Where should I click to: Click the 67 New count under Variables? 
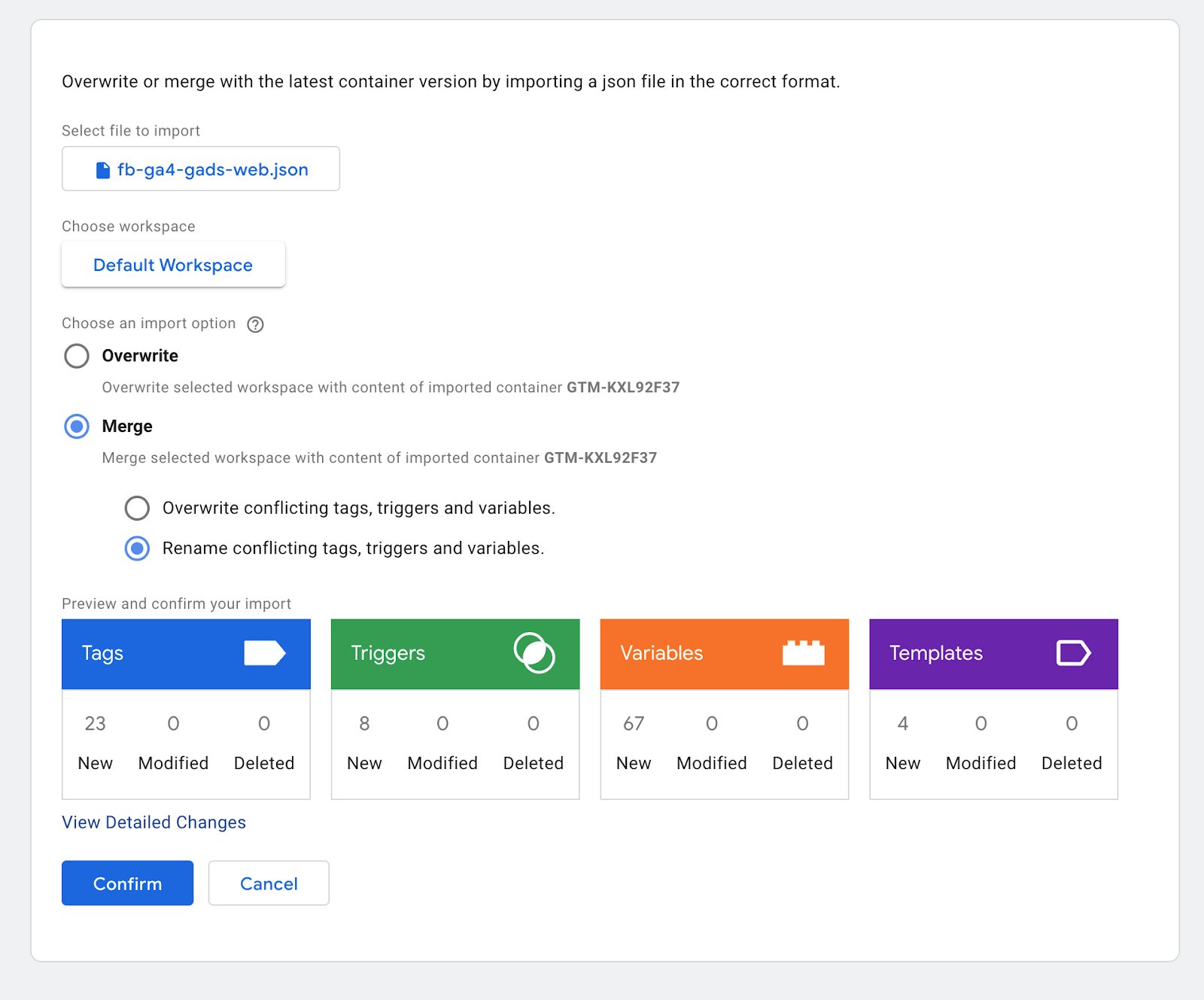pyautogui.click(x=634, y=723)
